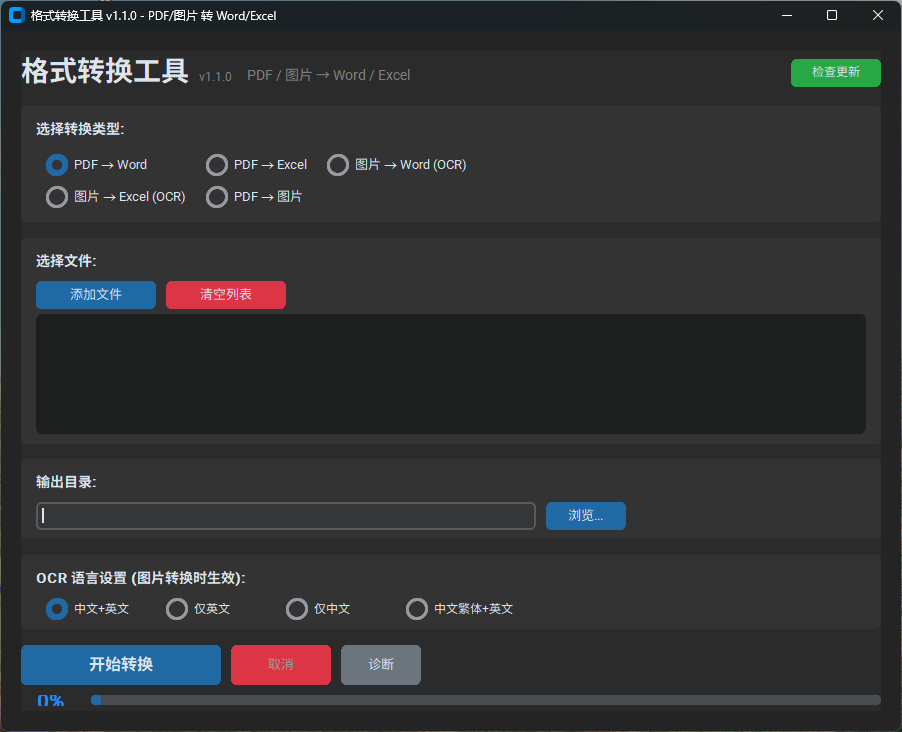The image size is (902, 732).
Task: Select 中文繁体+英文 OCR language
Action: [x=460, y=609]
